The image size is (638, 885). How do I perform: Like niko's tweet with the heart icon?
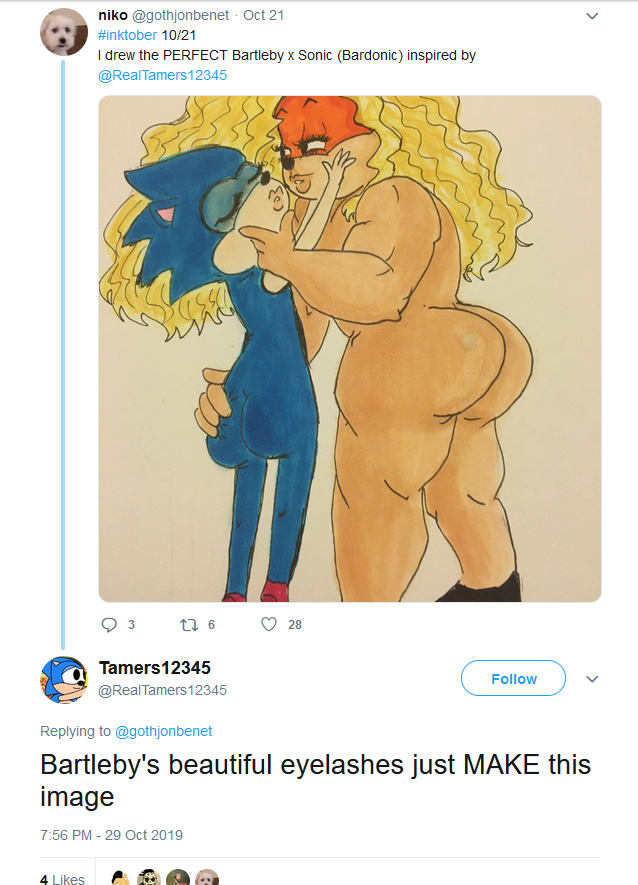268,624
